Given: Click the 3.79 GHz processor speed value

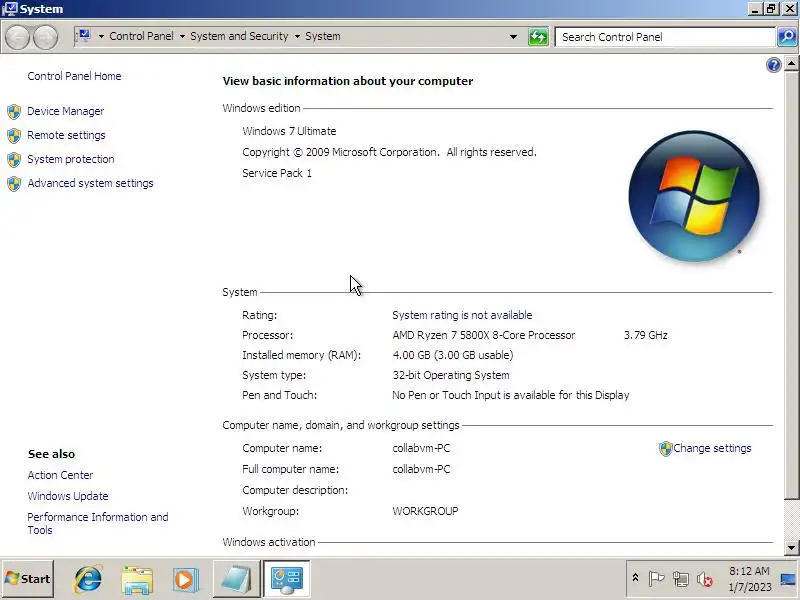Looking at the screenshot, I should tap(646, 335).
